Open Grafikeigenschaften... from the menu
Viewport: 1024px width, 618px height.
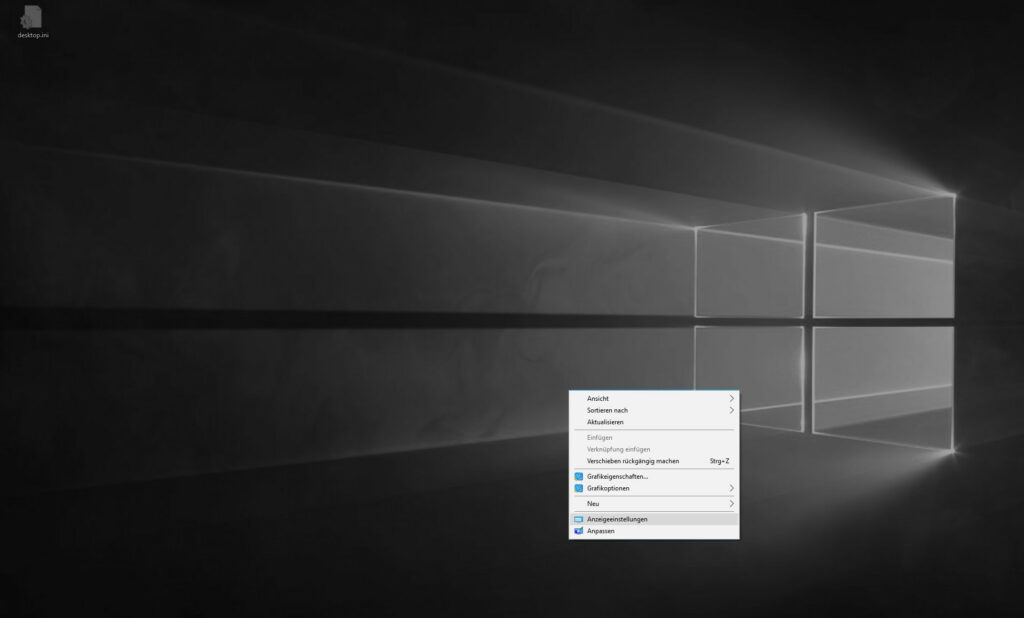click(x=654, y=476)
